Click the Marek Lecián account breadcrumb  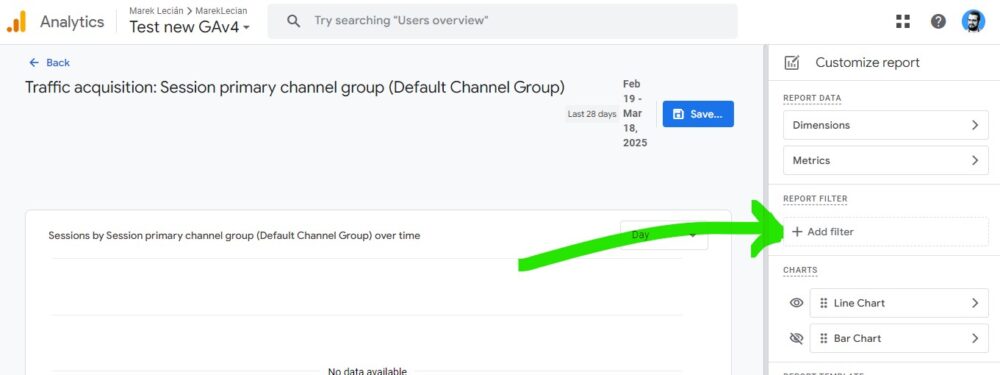click(156, 11)
